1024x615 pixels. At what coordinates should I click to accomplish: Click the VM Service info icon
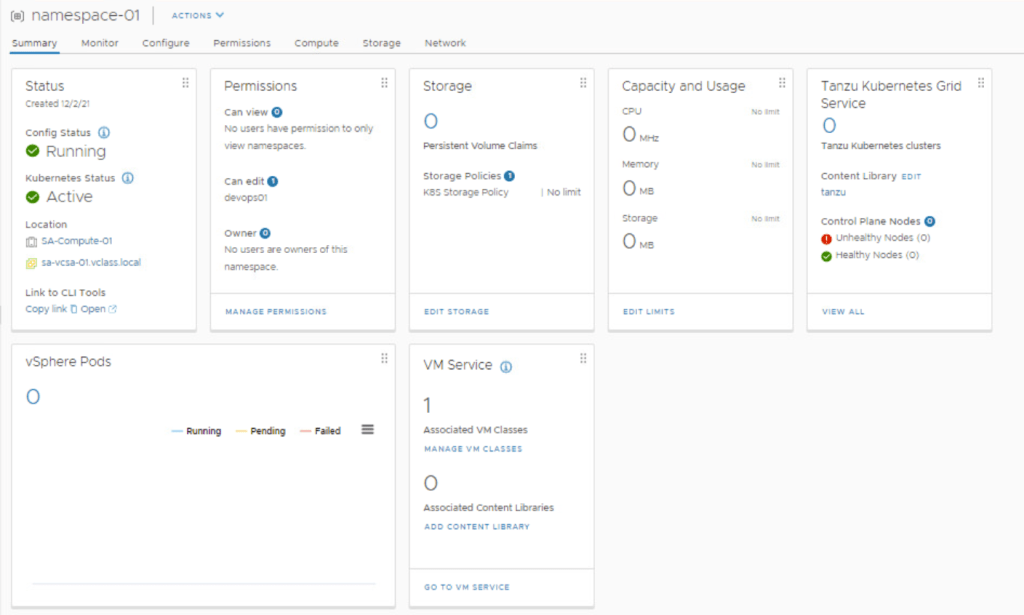[506, 367]
